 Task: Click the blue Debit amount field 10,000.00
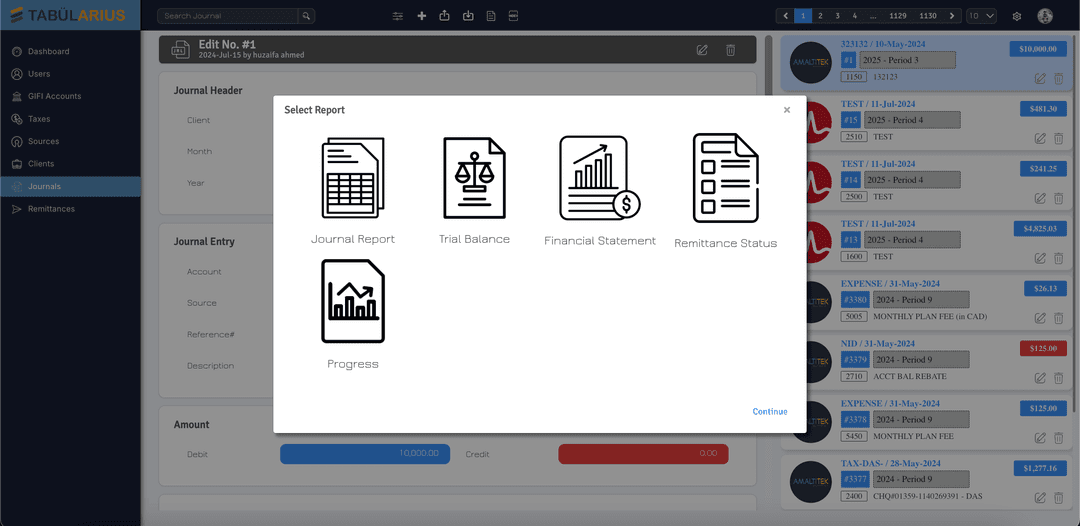pos(365,454)
